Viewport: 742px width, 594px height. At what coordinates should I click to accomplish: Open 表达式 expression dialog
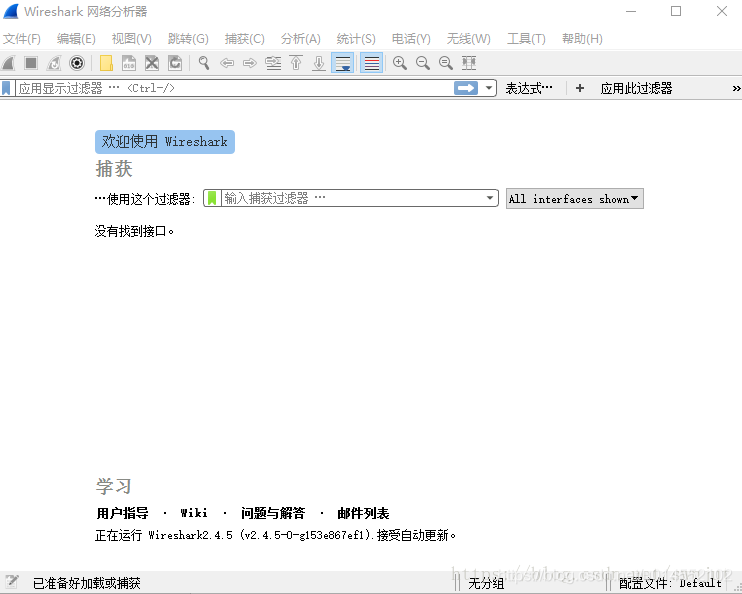pyautogui.click(x=529, y=89)
